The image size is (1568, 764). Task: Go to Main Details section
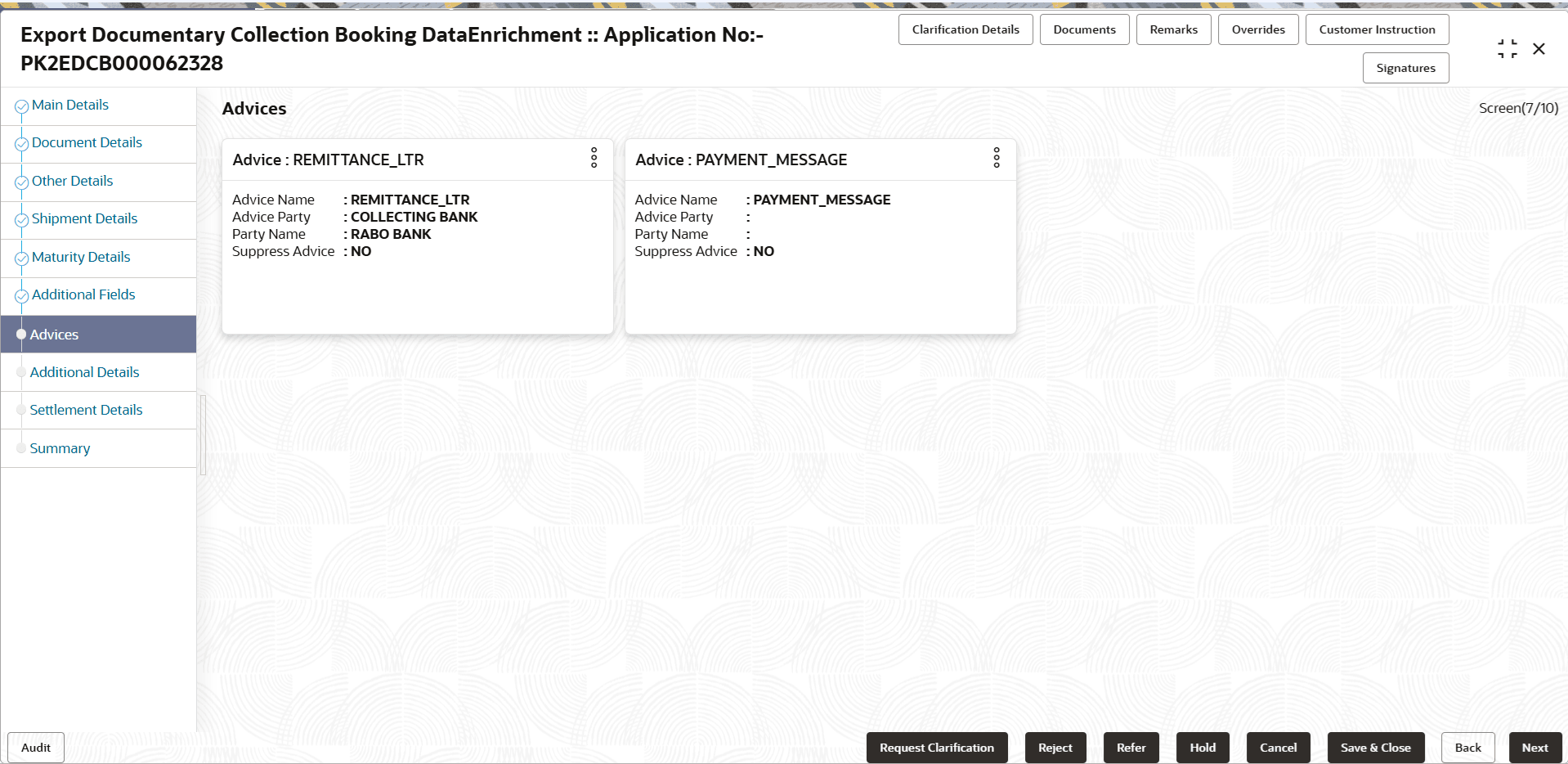coord(70,105)
